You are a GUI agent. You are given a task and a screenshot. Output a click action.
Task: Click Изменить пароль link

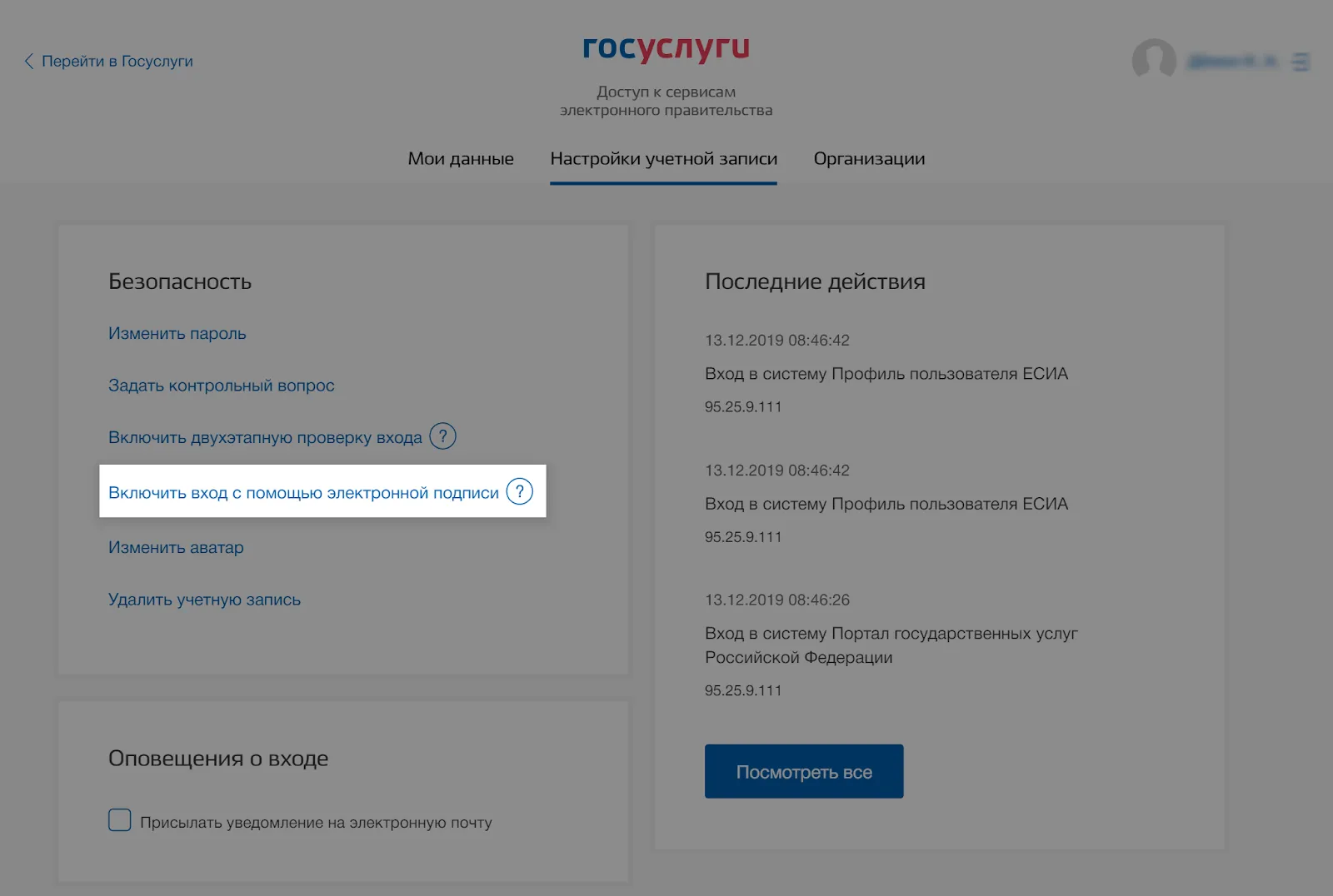(x=177, y=333)
